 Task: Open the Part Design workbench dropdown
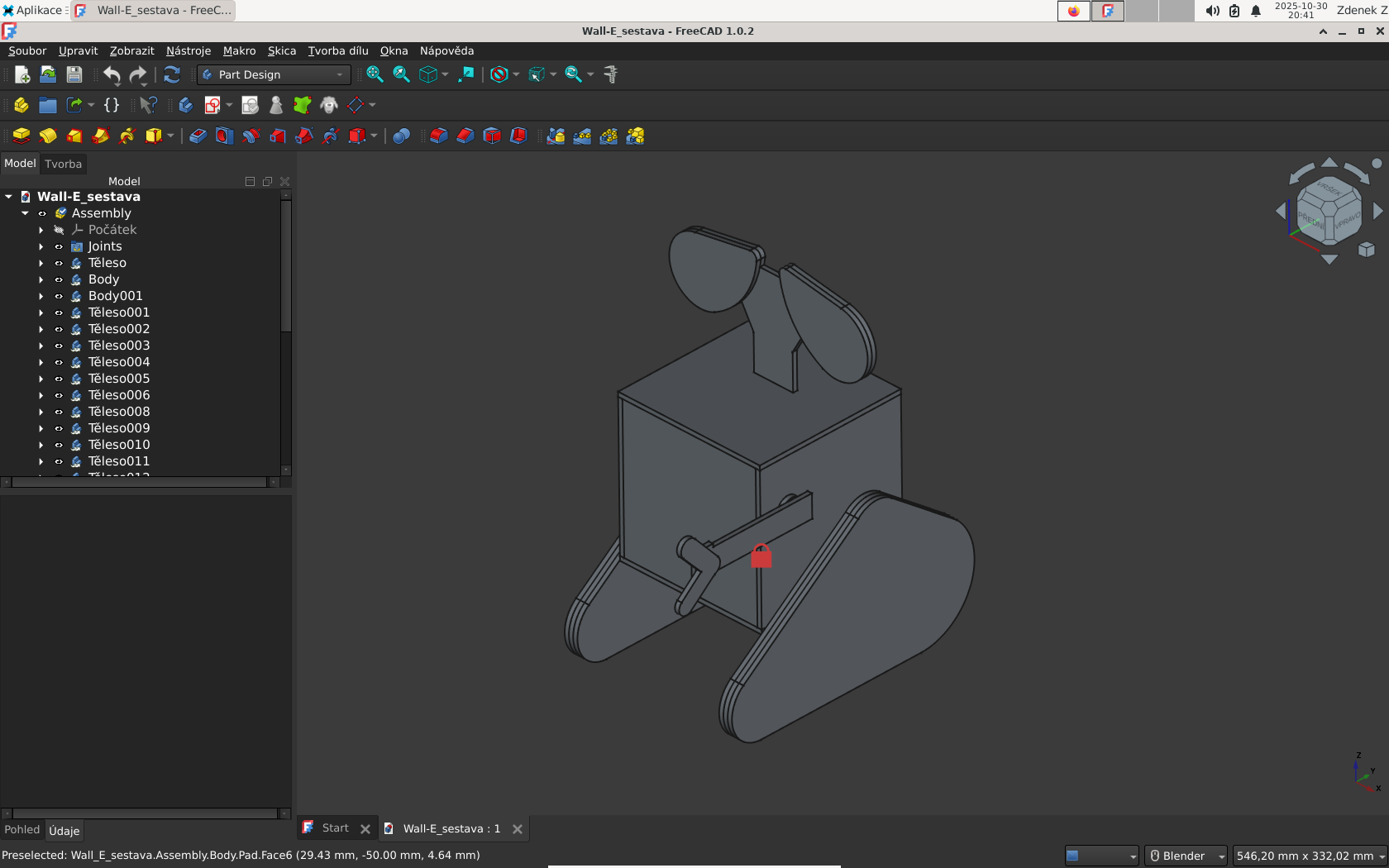(x=274, y=74)
